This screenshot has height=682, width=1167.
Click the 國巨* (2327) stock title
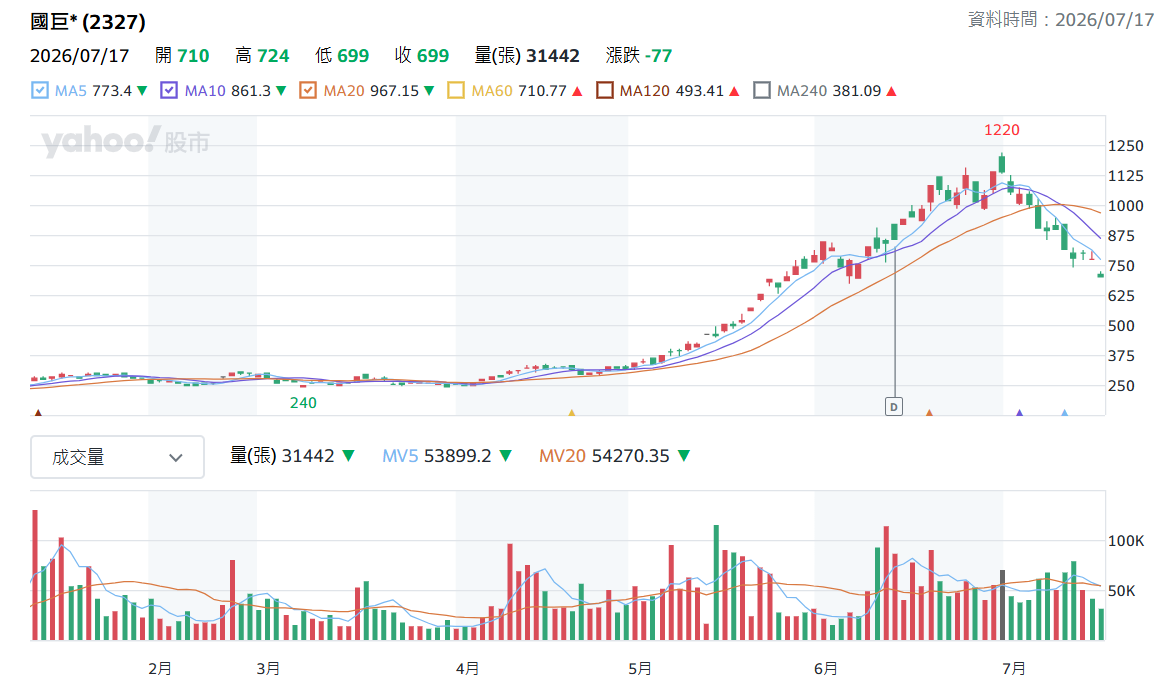click(x=88, y=22)
